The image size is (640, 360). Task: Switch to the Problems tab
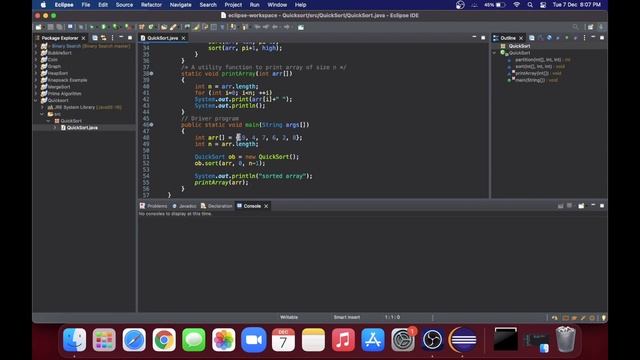tap(153, 206)
